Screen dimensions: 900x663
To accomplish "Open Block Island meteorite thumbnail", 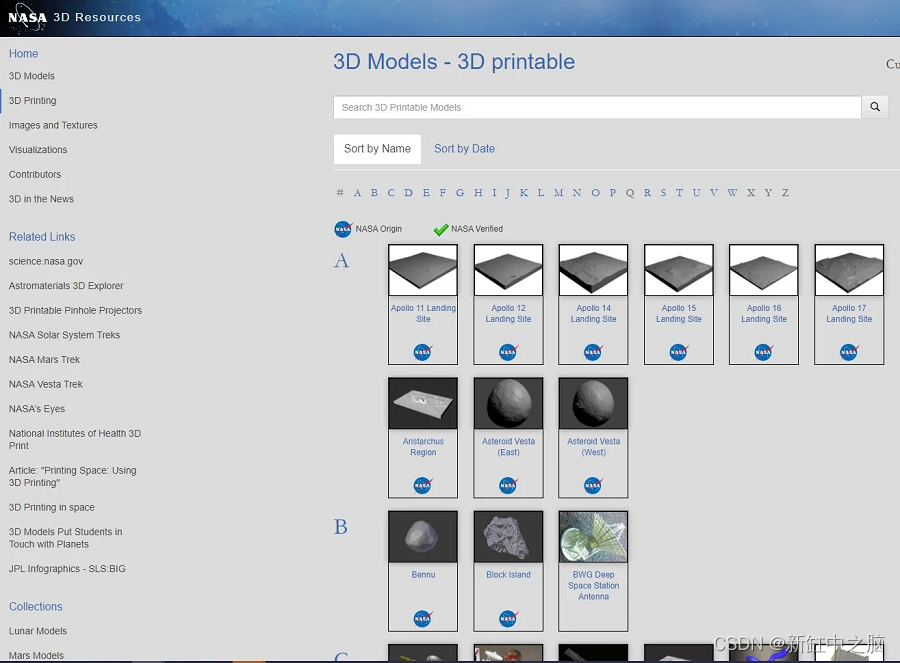I will [508, 537].
